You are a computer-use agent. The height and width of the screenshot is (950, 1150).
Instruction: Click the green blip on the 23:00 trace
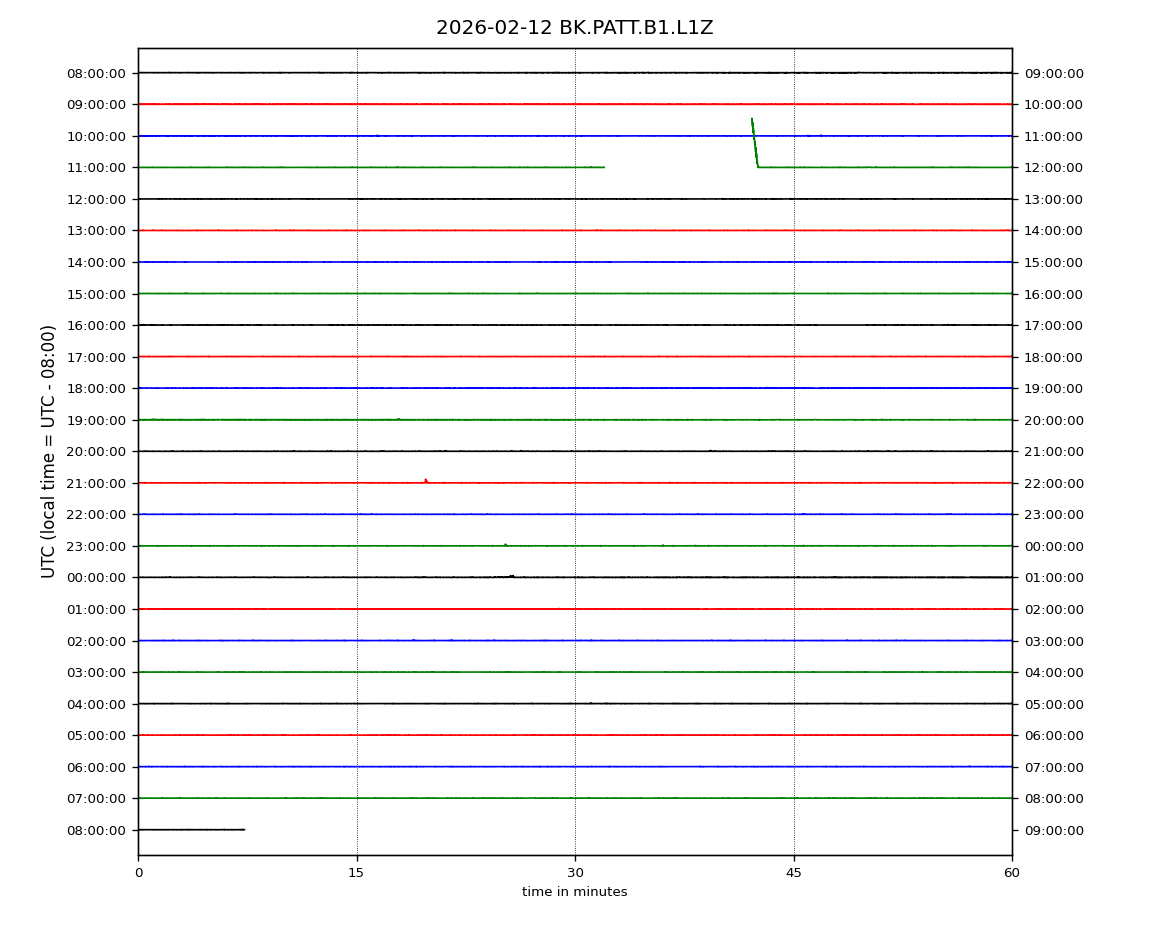click(505, 545)
